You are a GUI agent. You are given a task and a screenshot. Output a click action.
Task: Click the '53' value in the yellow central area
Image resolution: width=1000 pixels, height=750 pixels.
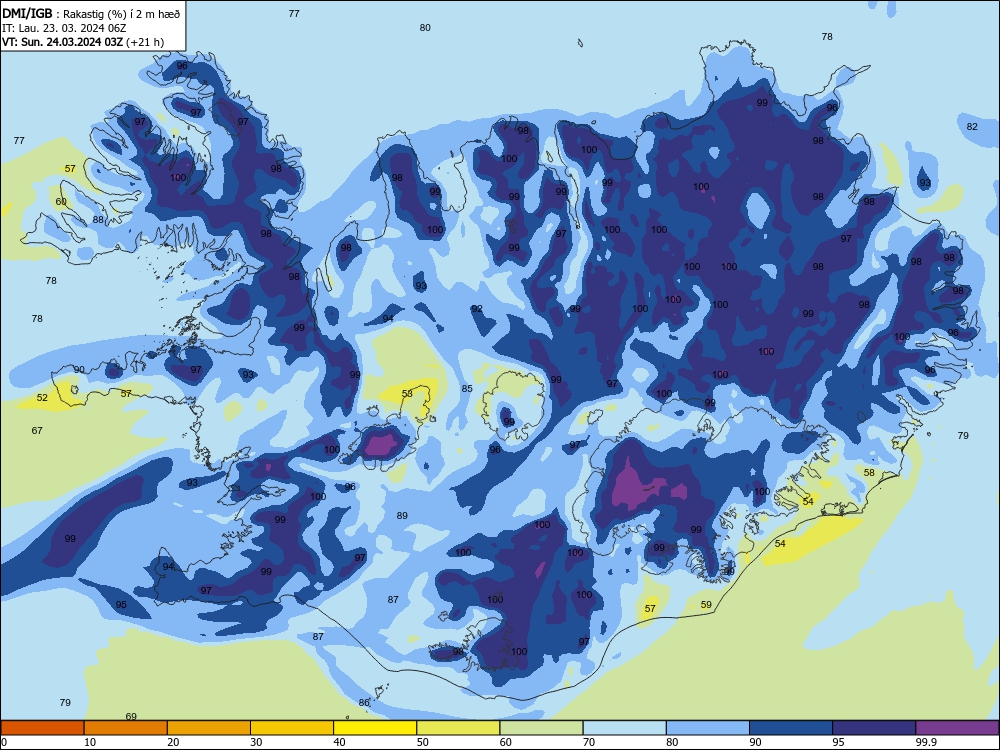point(408,393)
